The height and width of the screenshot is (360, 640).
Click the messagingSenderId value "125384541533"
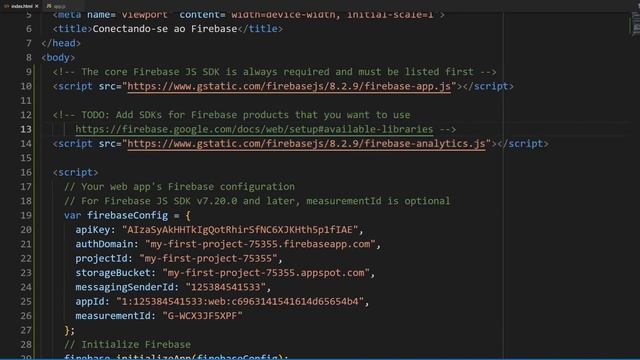[x=225, y=287]
